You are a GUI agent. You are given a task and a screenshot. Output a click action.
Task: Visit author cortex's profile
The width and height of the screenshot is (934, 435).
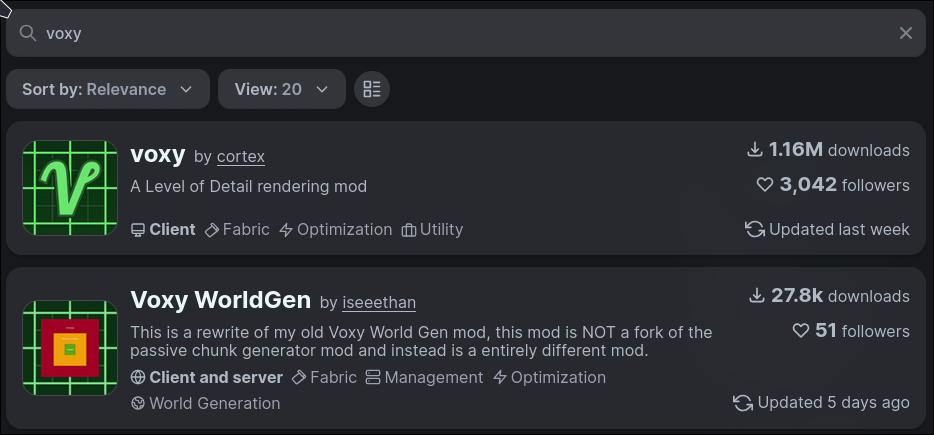(240, 157)
